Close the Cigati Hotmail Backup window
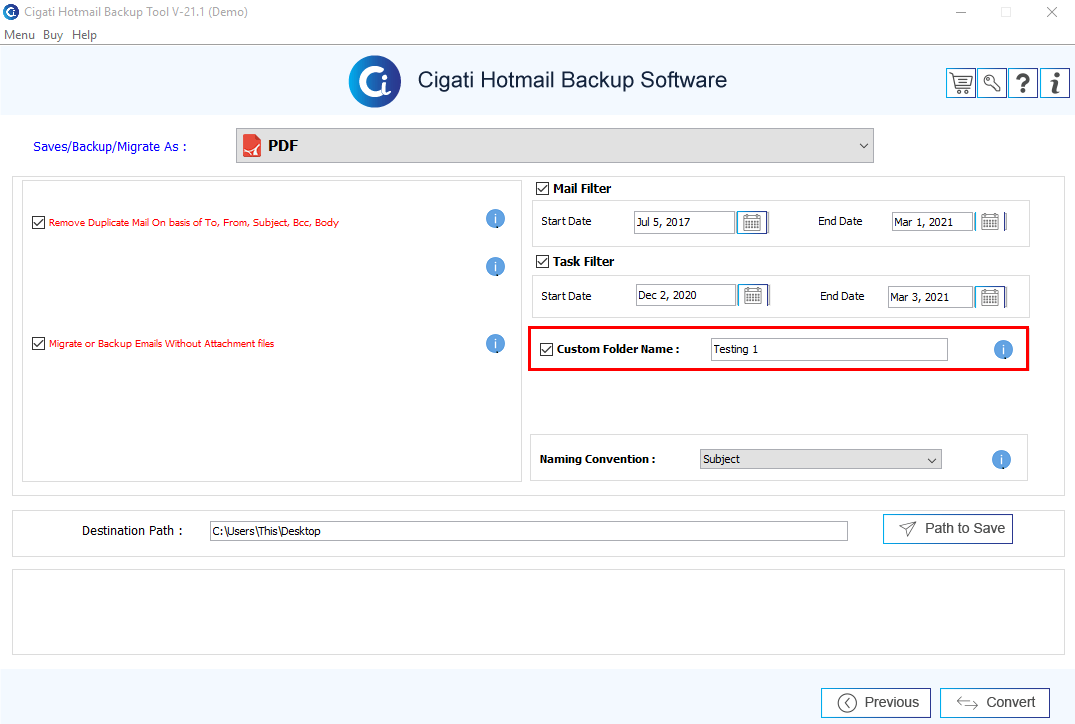1075x724 pixels. pos(1052,12)
